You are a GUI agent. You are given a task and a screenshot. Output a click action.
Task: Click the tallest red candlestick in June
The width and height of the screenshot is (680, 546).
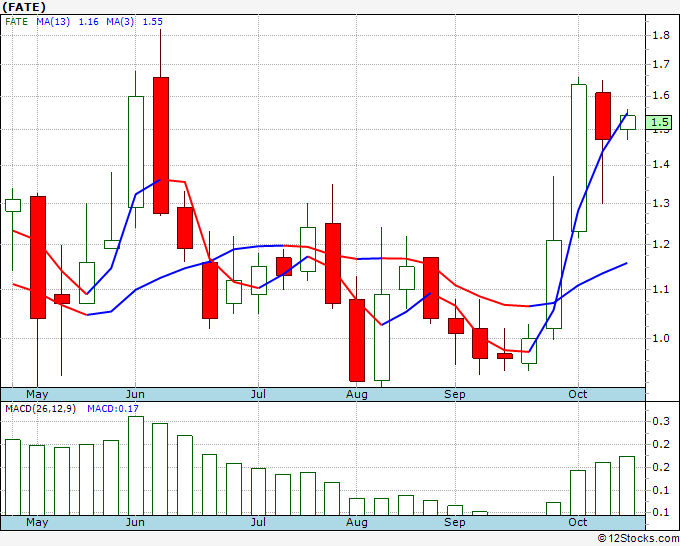[x=161, y=145]
